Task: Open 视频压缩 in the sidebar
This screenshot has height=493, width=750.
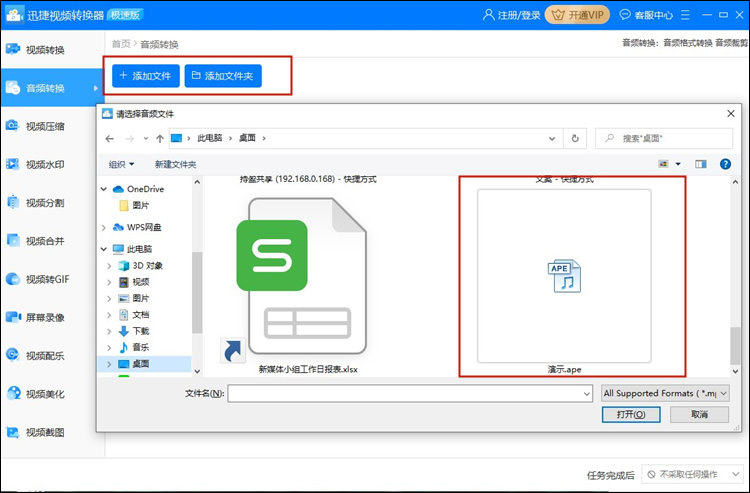Action: coord(44,126)
